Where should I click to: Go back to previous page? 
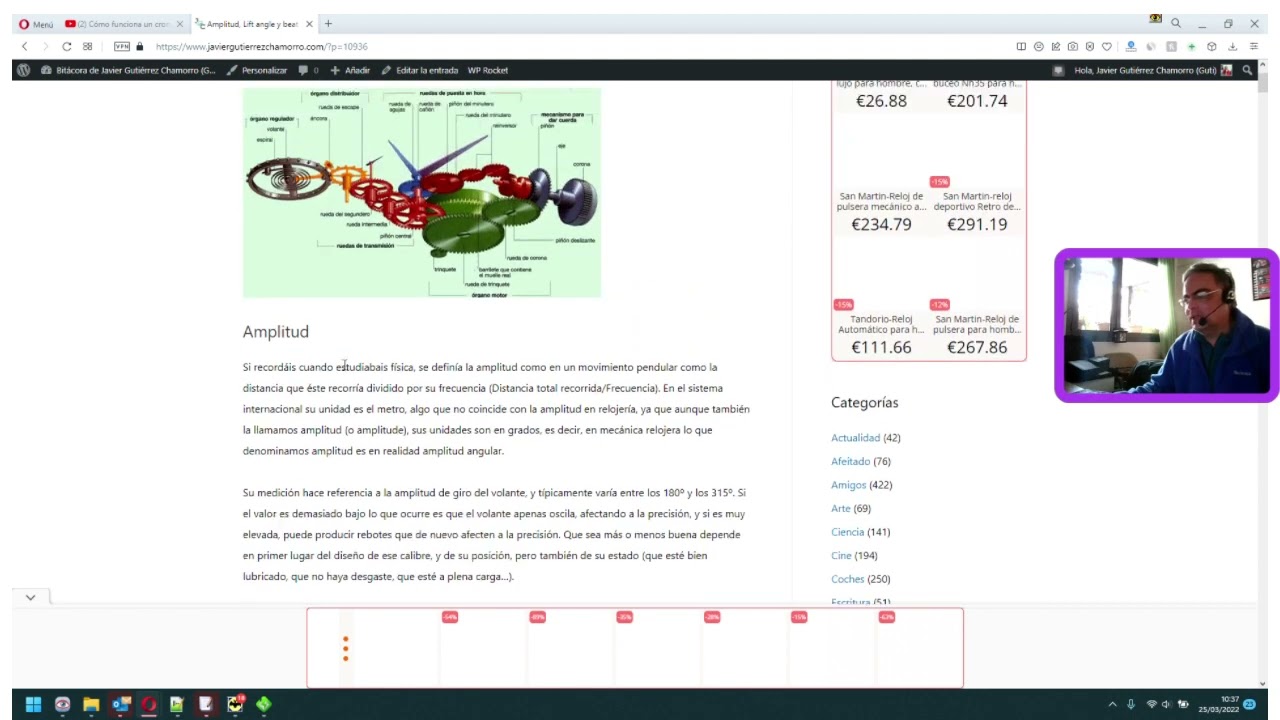25,47
